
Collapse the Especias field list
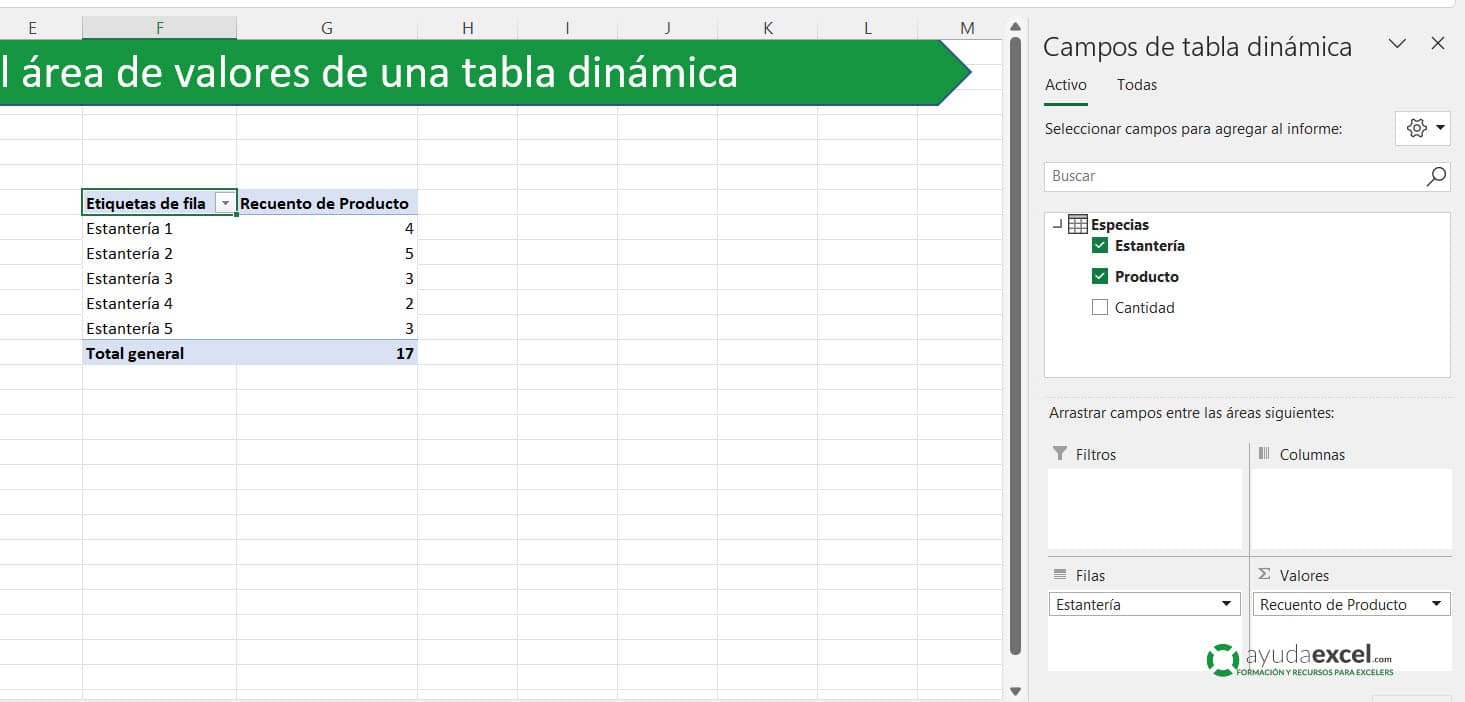(x=1057, y=224)
